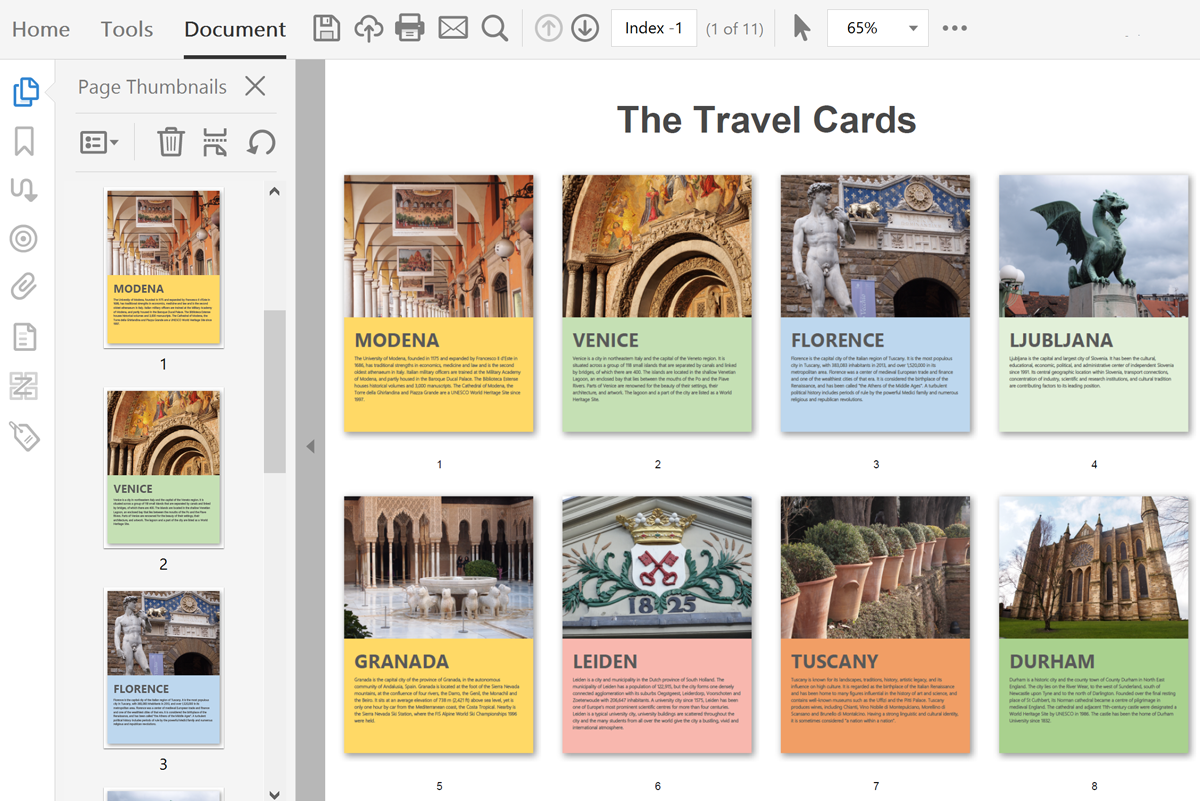Screen dimensions: 1200x801
Task: Select the pointer tool
Action: (x=803, y=28)
